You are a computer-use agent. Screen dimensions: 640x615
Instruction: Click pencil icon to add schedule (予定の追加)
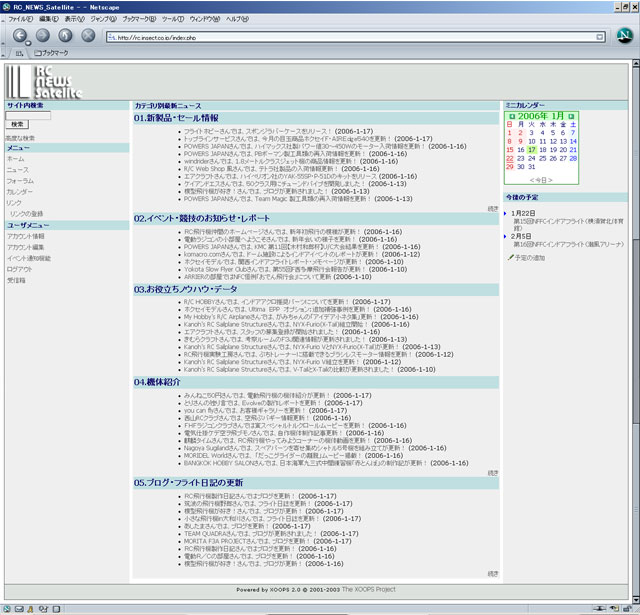tap(512, 258)
